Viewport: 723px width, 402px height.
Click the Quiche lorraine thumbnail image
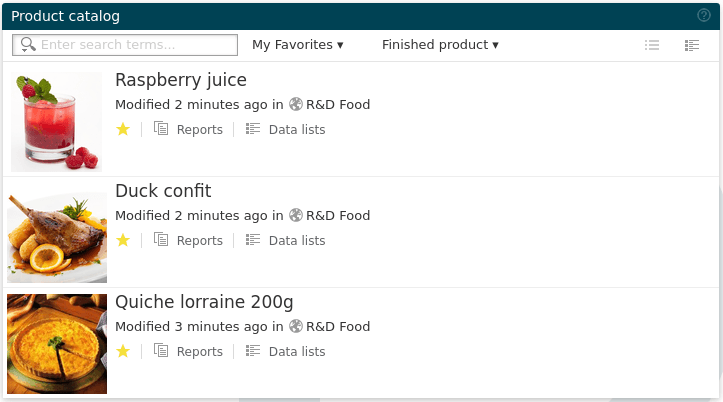pos(57,343)
